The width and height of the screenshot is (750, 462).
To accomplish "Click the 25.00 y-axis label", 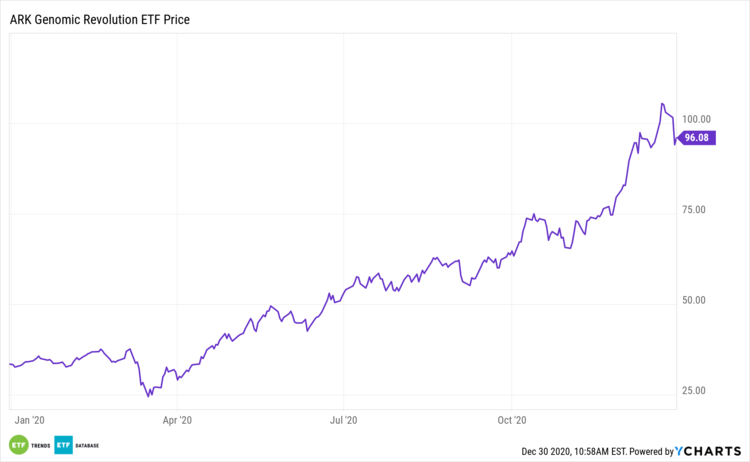I will (697, 390).
